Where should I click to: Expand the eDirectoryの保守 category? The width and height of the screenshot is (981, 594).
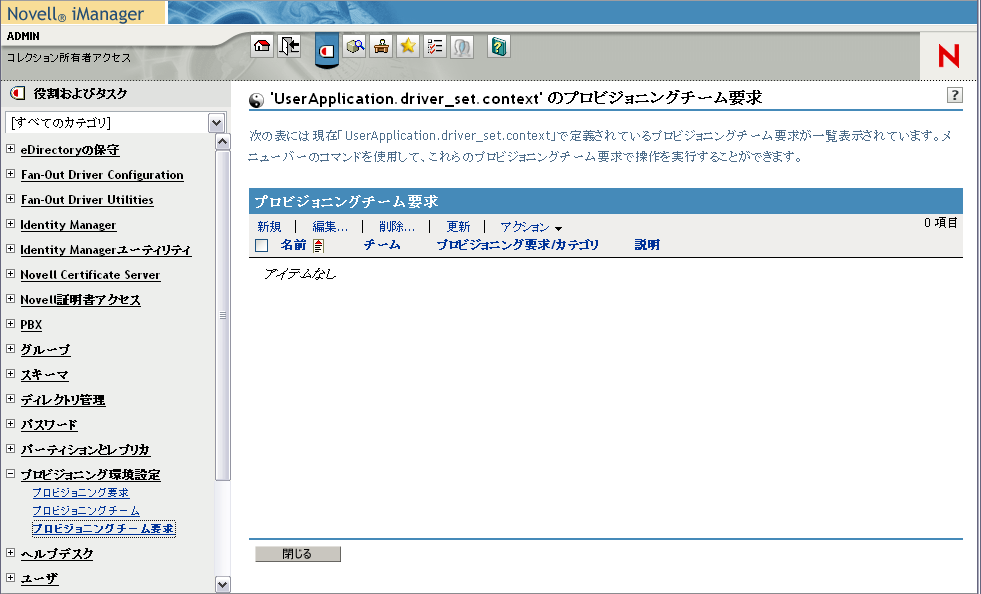[11, 149]
